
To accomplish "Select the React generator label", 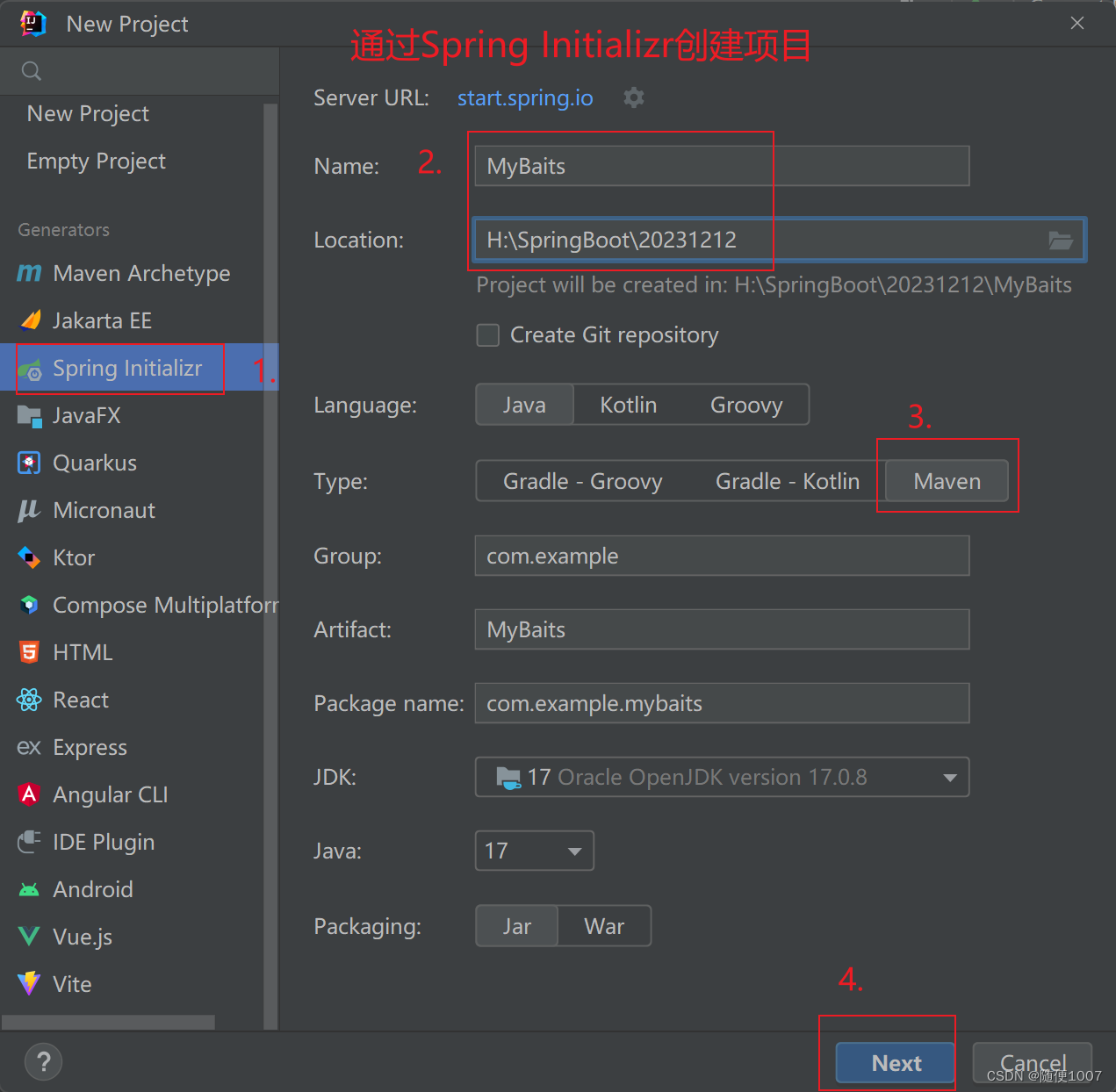I will click(81, 700).
